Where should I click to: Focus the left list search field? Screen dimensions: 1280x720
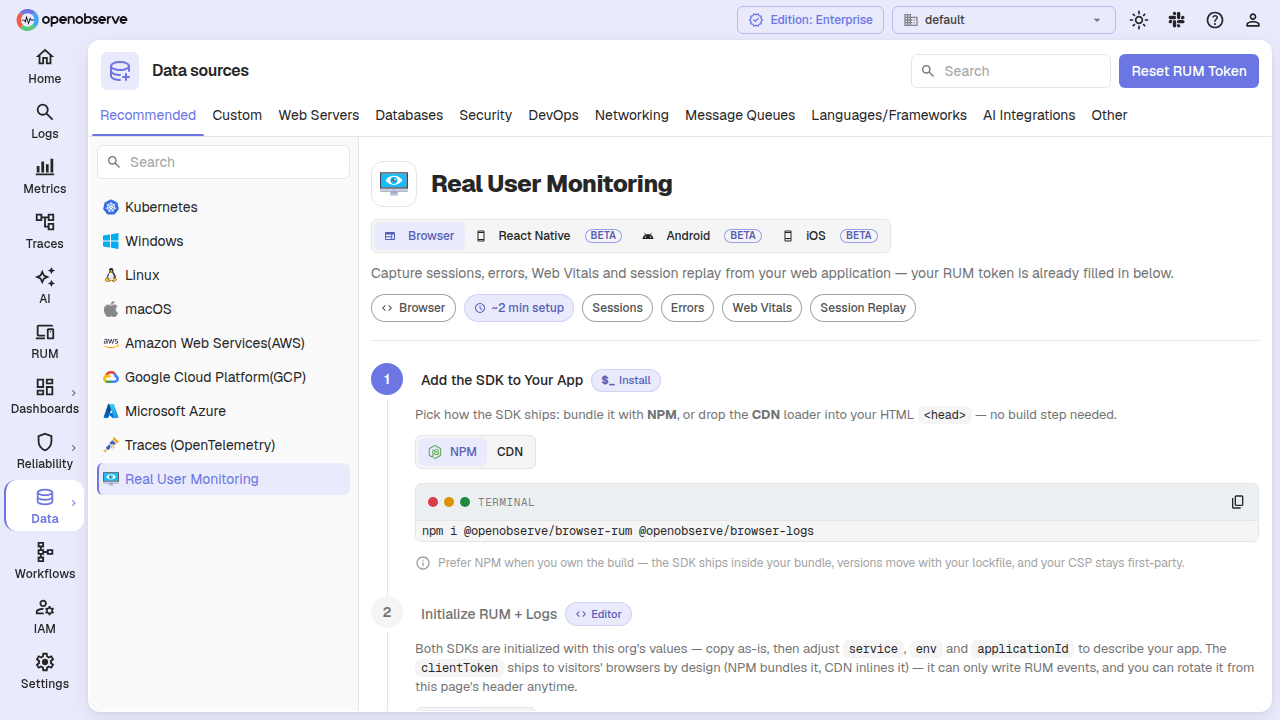pos(223,162)
